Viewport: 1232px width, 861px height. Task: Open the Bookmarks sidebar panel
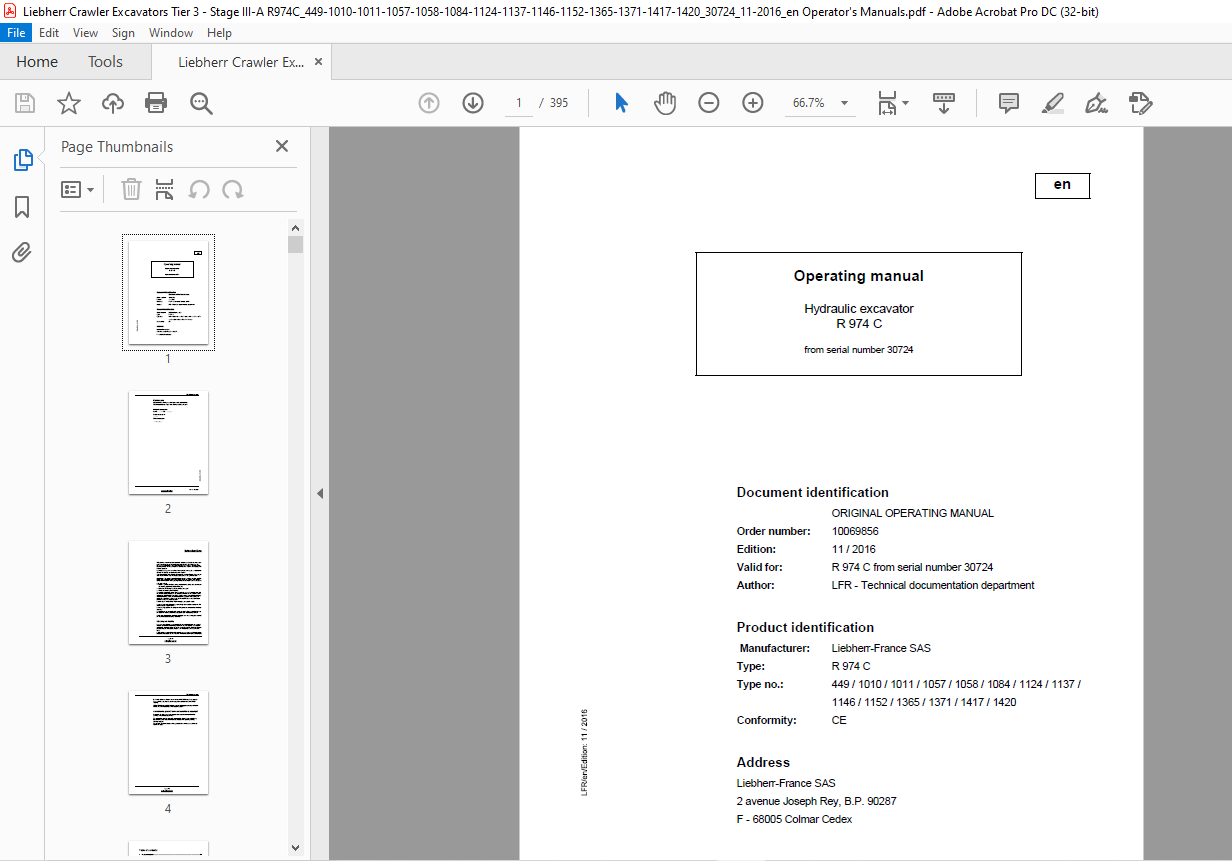pyautogui.click(x=22, y=207)
